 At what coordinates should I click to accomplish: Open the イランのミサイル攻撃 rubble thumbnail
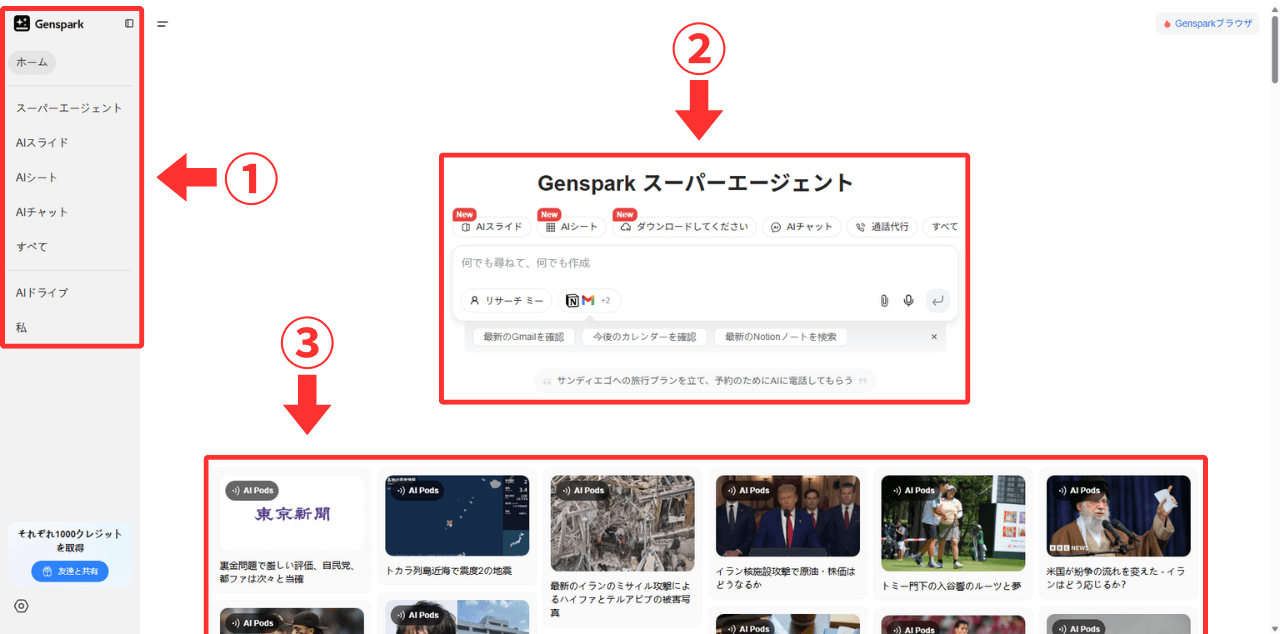[623, 522]
